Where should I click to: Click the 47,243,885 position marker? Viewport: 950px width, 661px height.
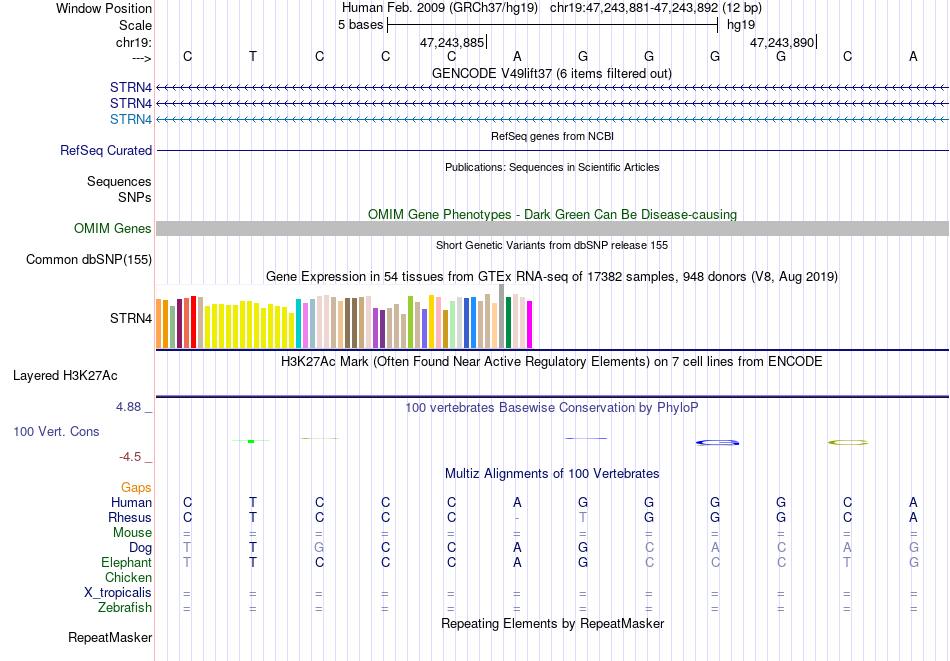(x=452, y=42)
